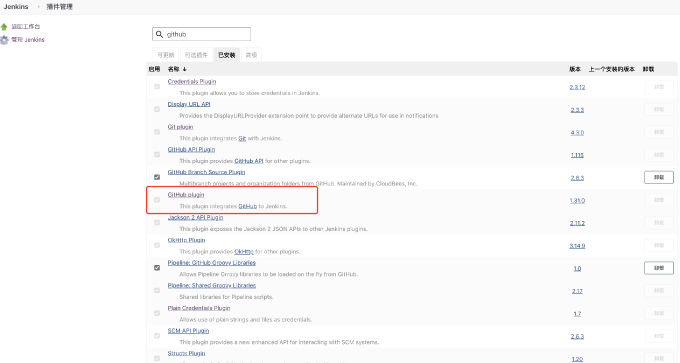The height and width of the screenshot is (363, 680).
Task: Open the Jackson 2 API Plugin link
Action: click(x=195, y=217)
